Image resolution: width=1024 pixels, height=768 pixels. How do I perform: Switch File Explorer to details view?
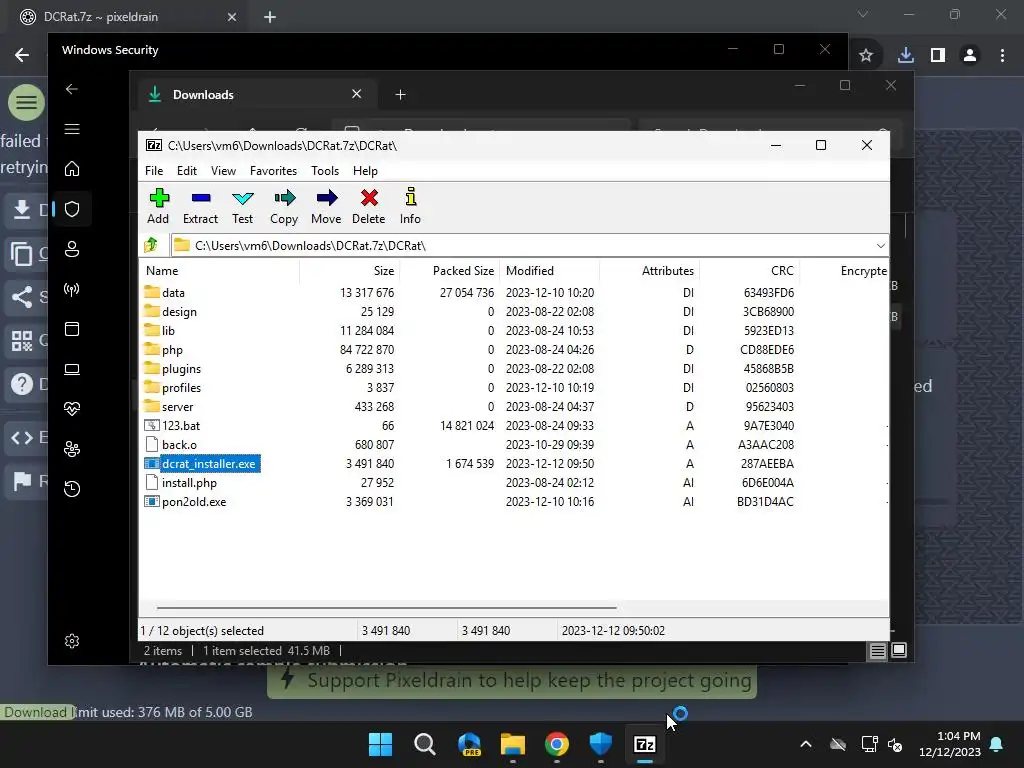click(878, 650)
